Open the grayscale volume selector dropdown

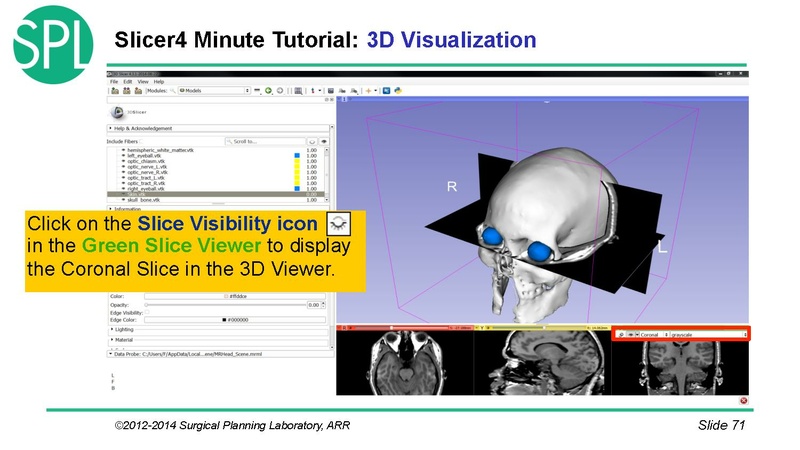tap(708, 335)
